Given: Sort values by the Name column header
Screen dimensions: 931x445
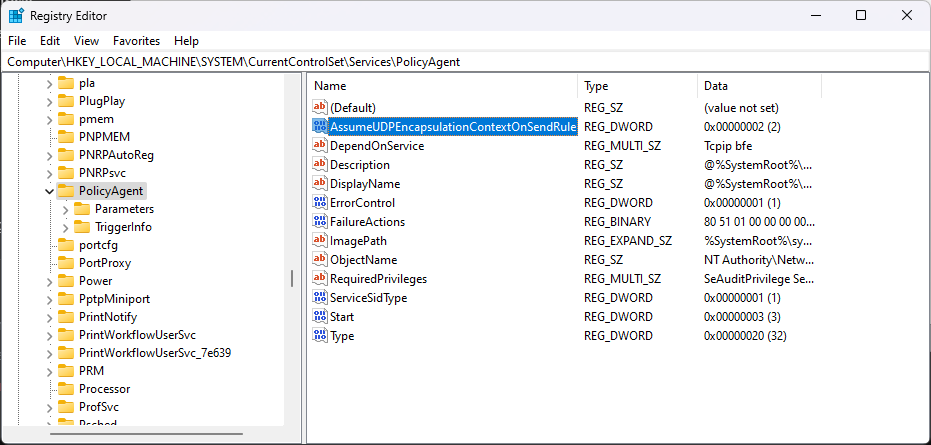Looking at the screenshot, I should click(440, 86).
